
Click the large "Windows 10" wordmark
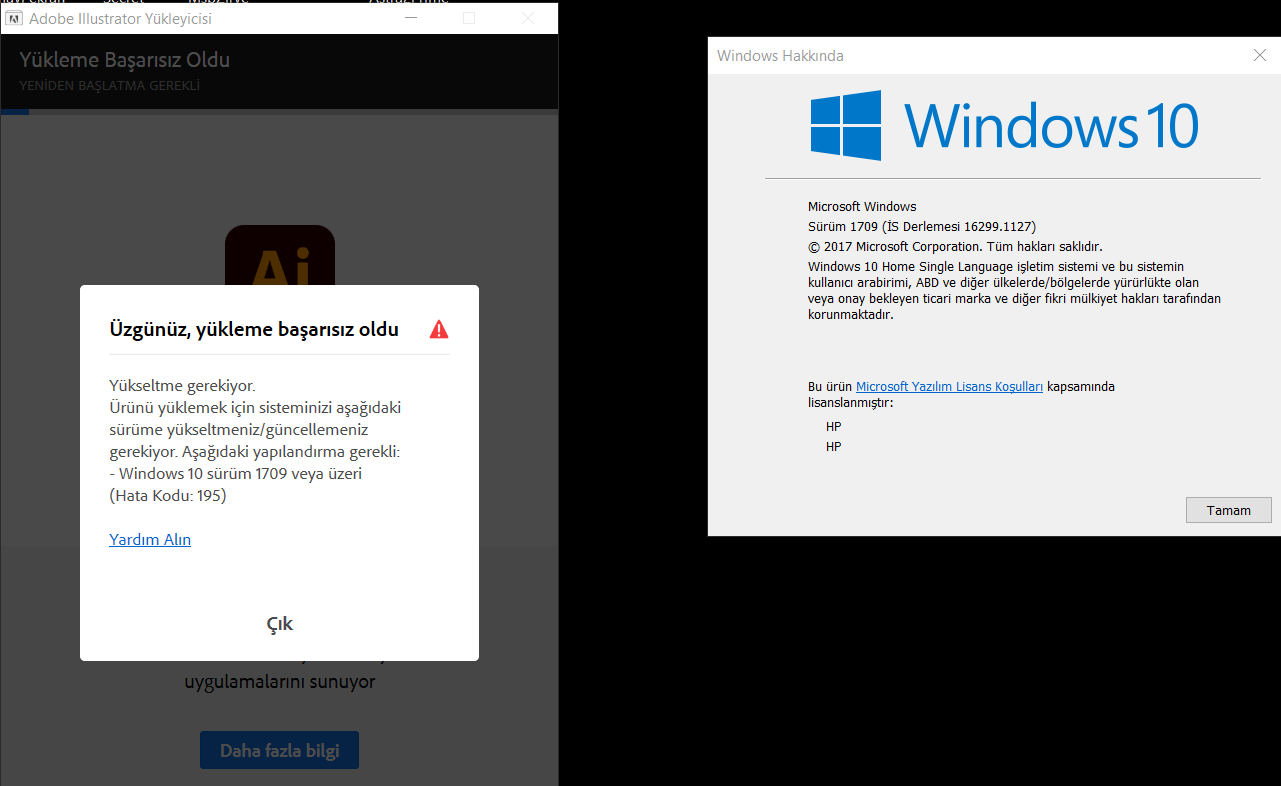[1051, 127]
